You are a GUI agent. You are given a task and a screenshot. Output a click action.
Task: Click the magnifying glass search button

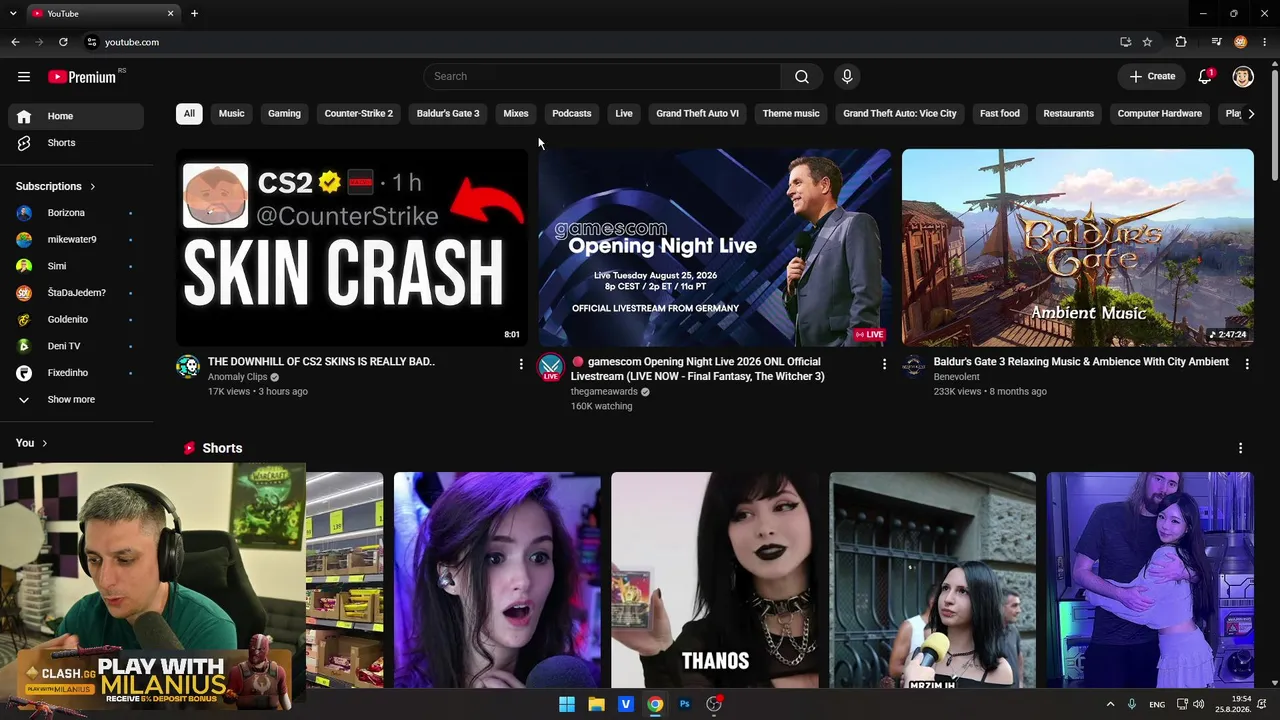pos(802,76)
